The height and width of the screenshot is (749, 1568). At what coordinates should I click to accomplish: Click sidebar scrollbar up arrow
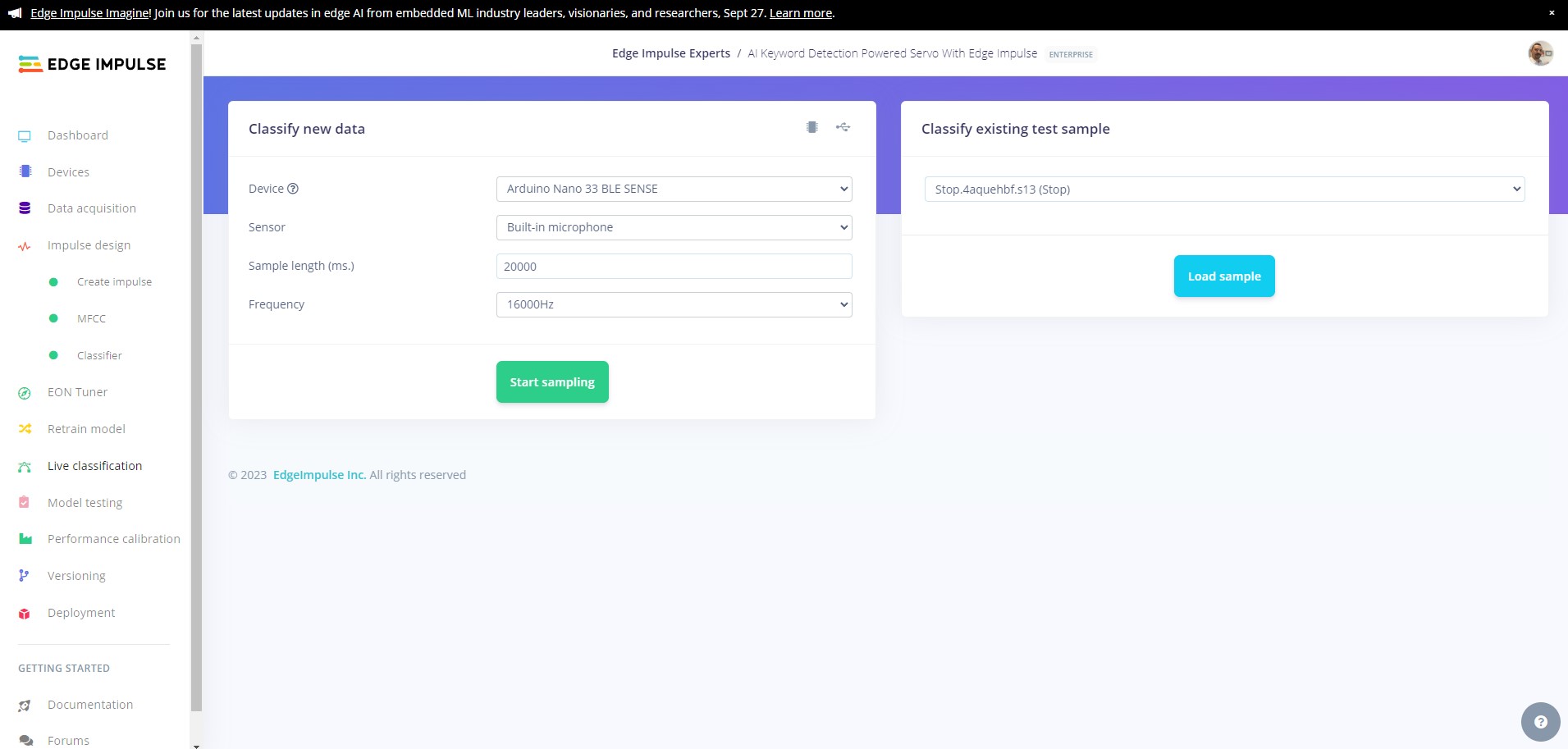(196, 37)
